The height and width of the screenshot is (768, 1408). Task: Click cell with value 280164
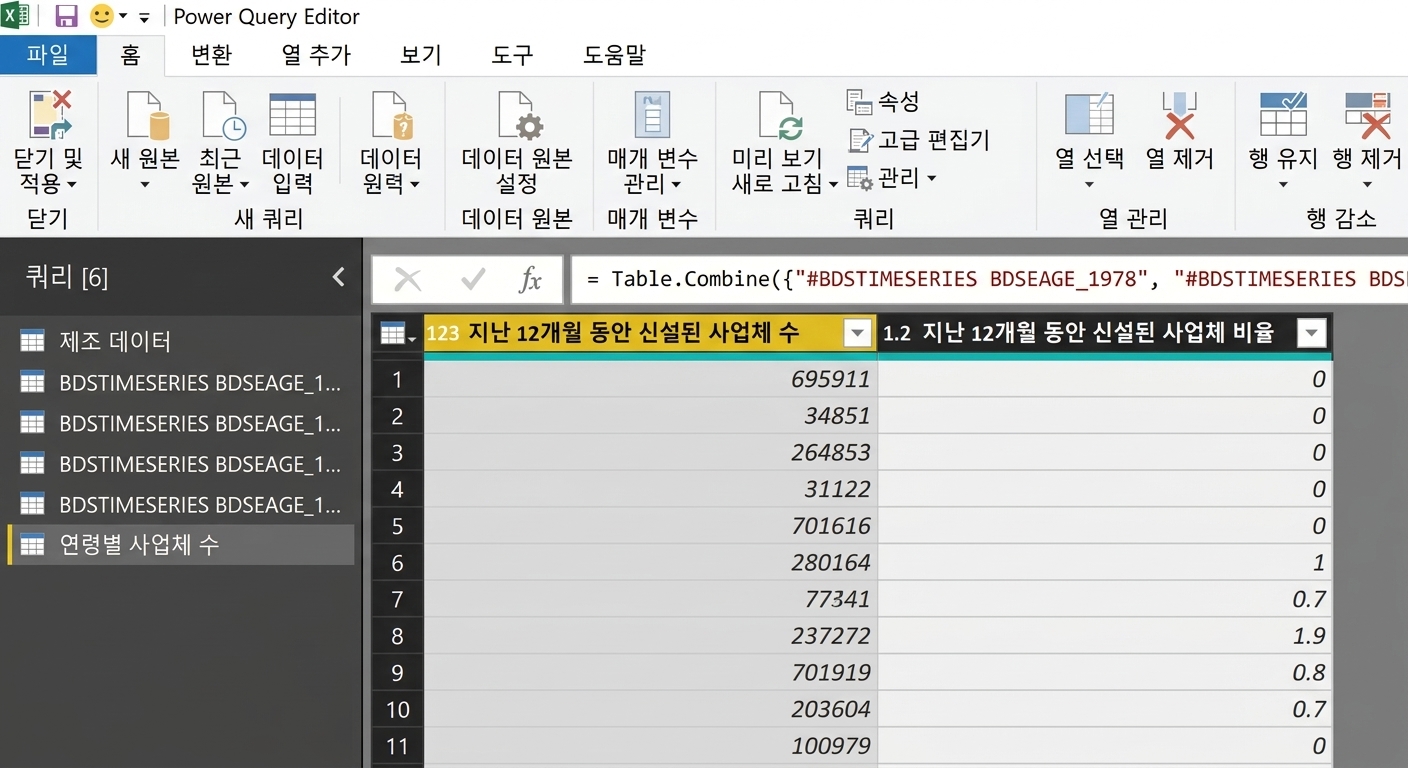[650, 563]
